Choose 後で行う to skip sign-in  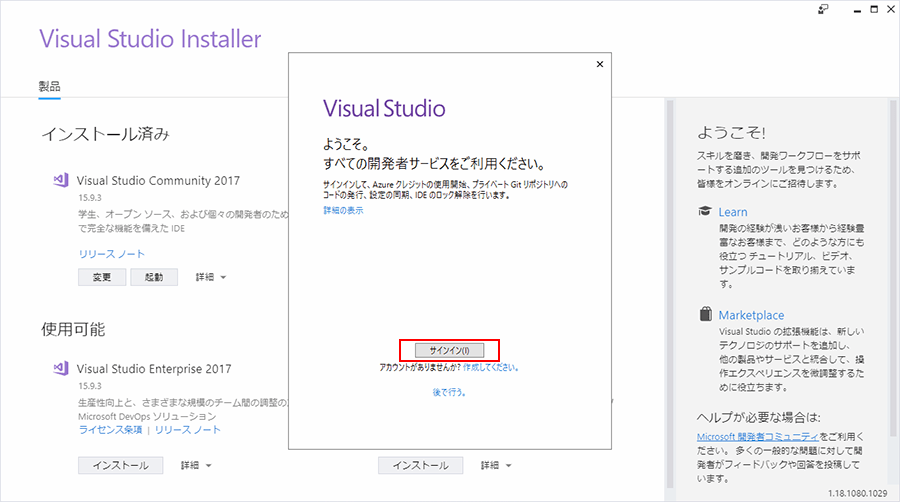[449, 392]
